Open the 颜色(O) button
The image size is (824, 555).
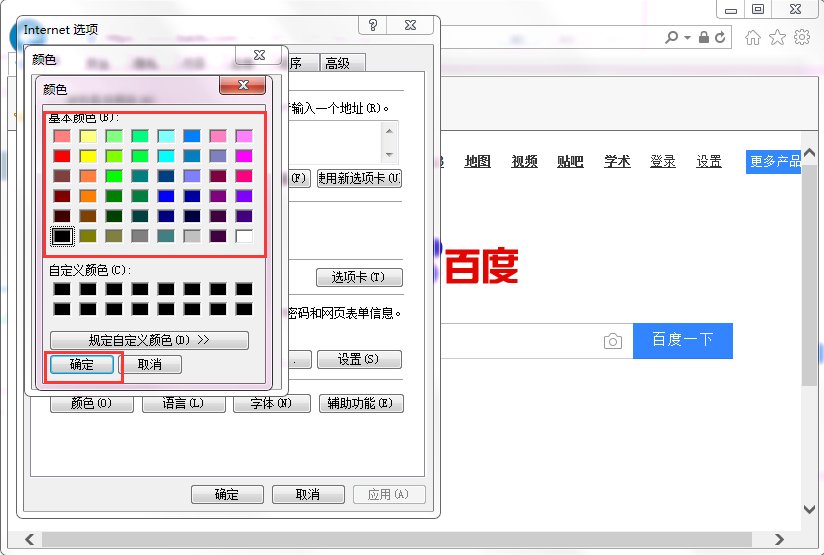tap(91, 403)
